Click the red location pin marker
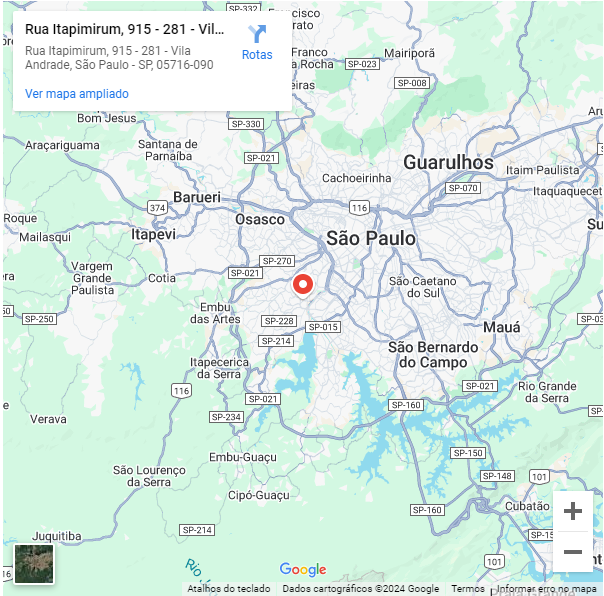Viewport: 604px width, 596px height. pos(304,285)
